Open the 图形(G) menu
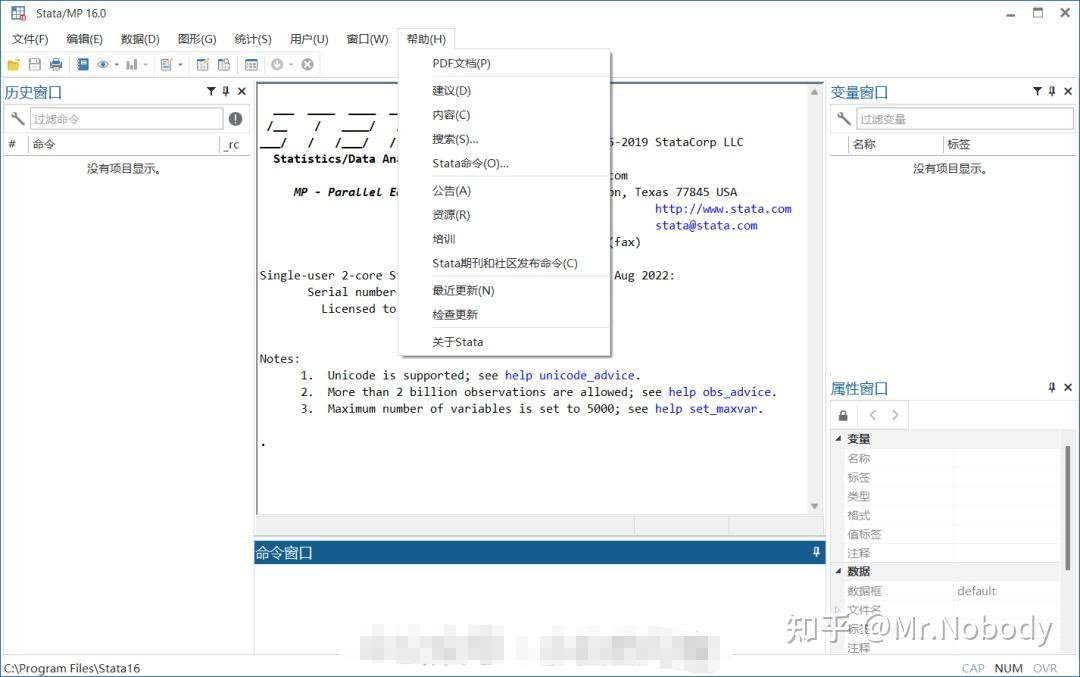1080x677 pixels. (197, 39)
